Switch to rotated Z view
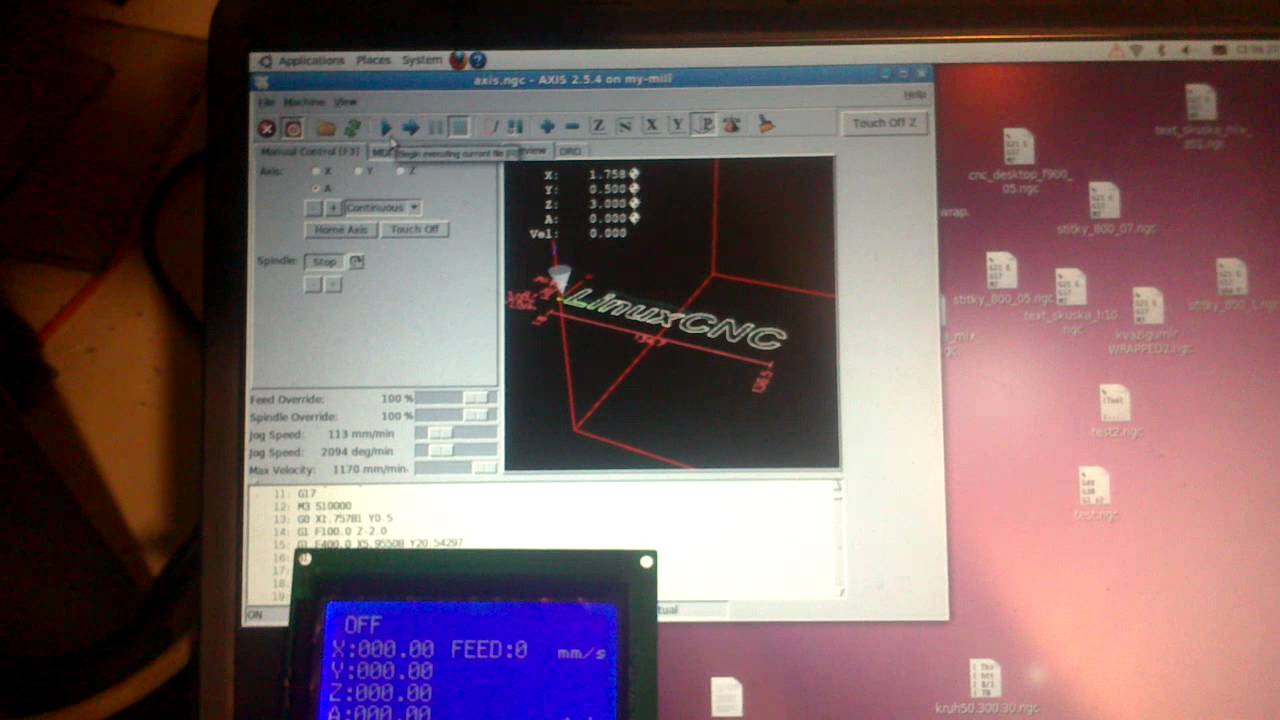Screen dimensions: 1280x720 [x=624, y=125]
